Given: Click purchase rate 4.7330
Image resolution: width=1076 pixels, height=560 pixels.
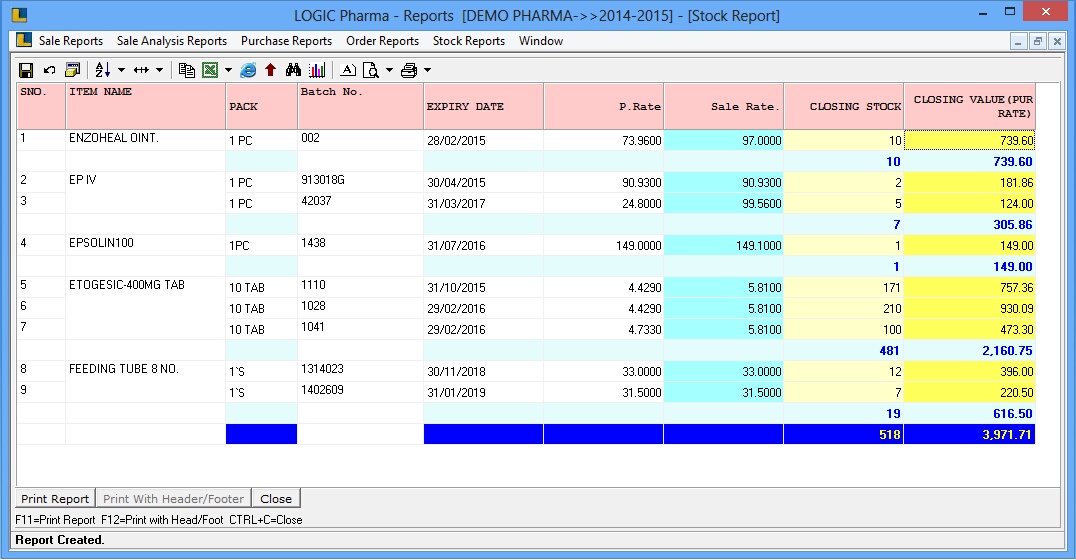Looking at the screenshot, I should point(644,329).
